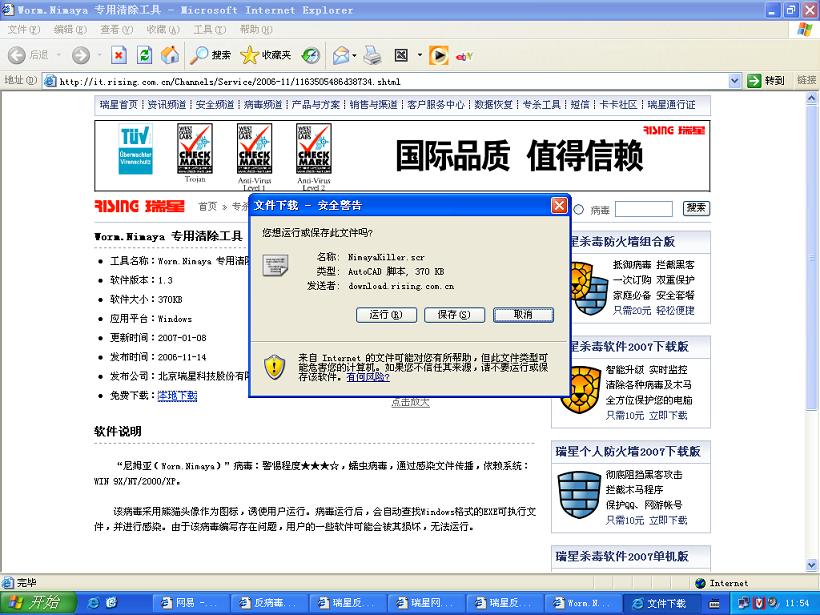Open the Edit button dropdown arrow
Image resolution: width=820 pixels, height=615 pixels.
[419, 55]
